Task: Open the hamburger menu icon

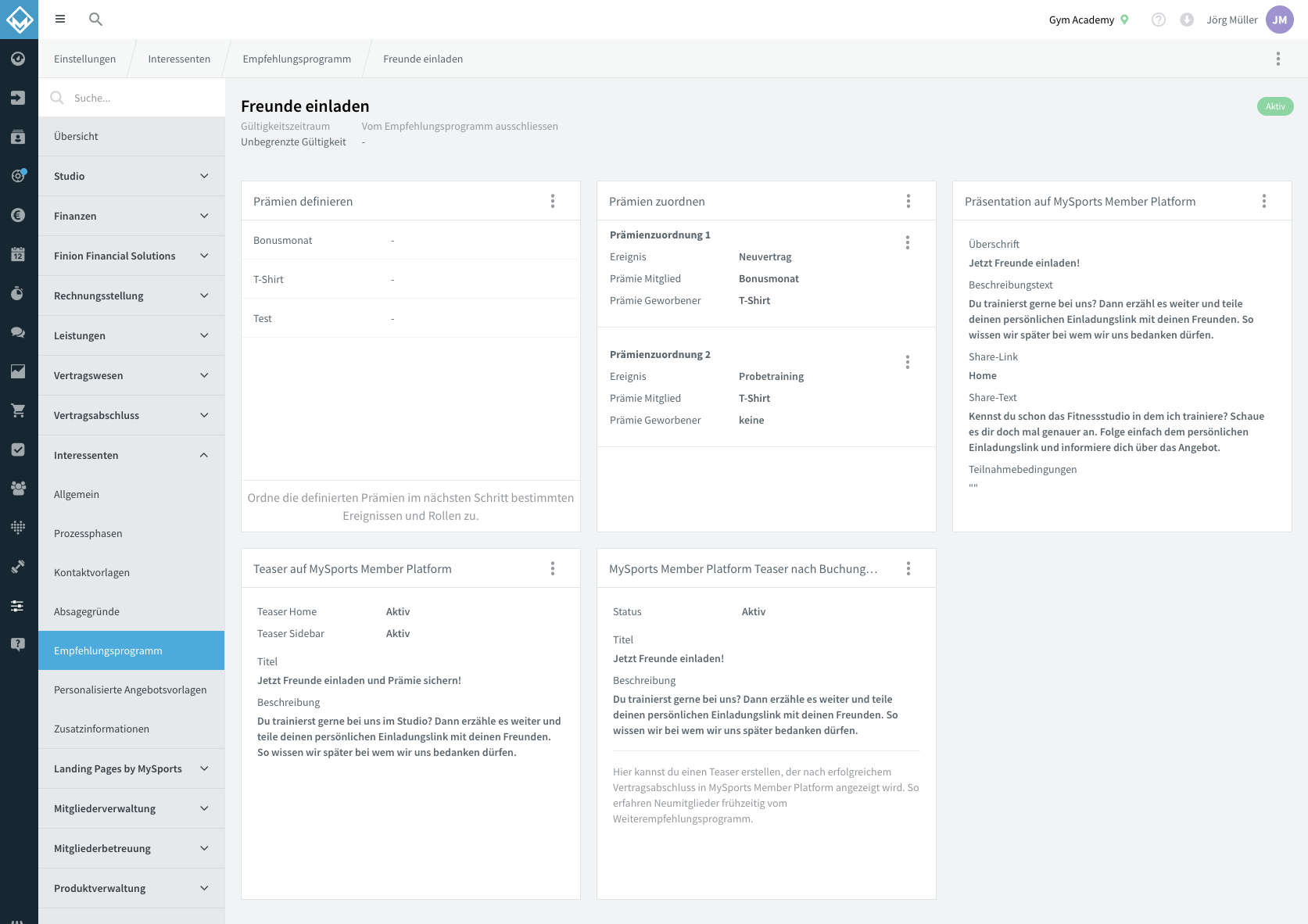Action: [60, 20]
